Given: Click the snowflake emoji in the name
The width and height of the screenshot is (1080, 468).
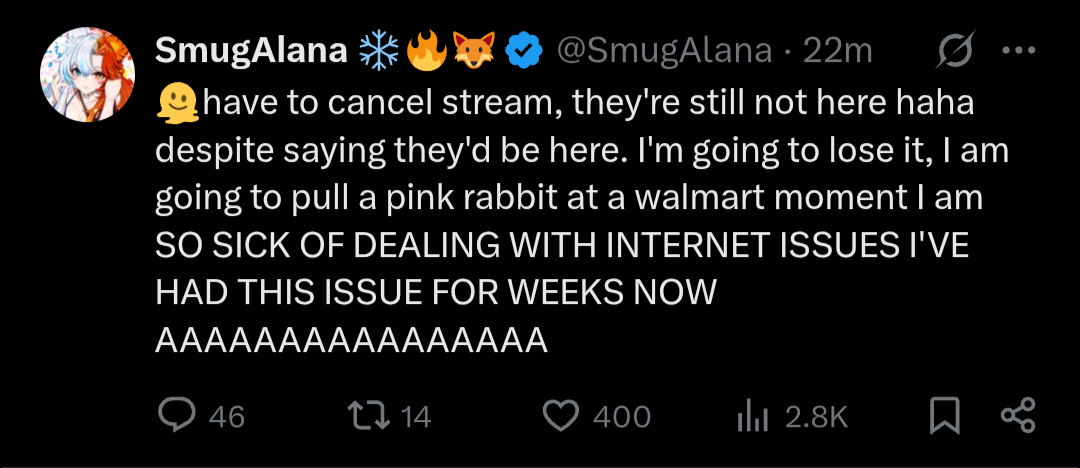Looking at the screenshot, I should [x=377, y=51].
